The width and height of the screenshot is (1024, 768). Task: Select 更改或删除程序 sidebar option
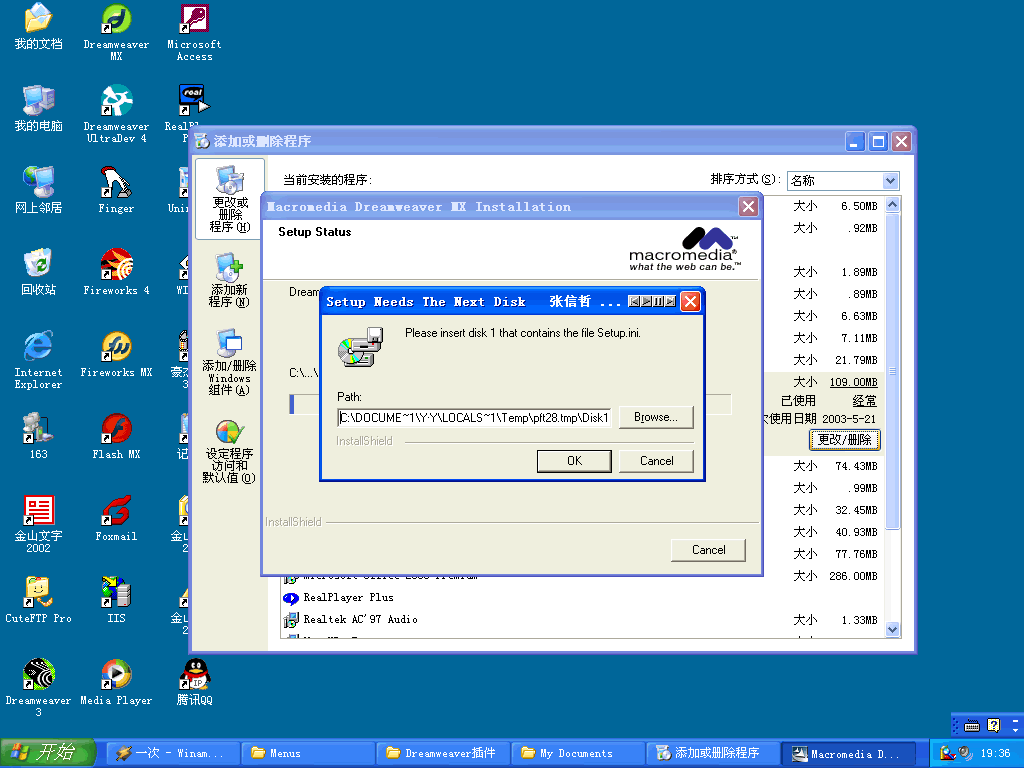(x=229, y=199)
